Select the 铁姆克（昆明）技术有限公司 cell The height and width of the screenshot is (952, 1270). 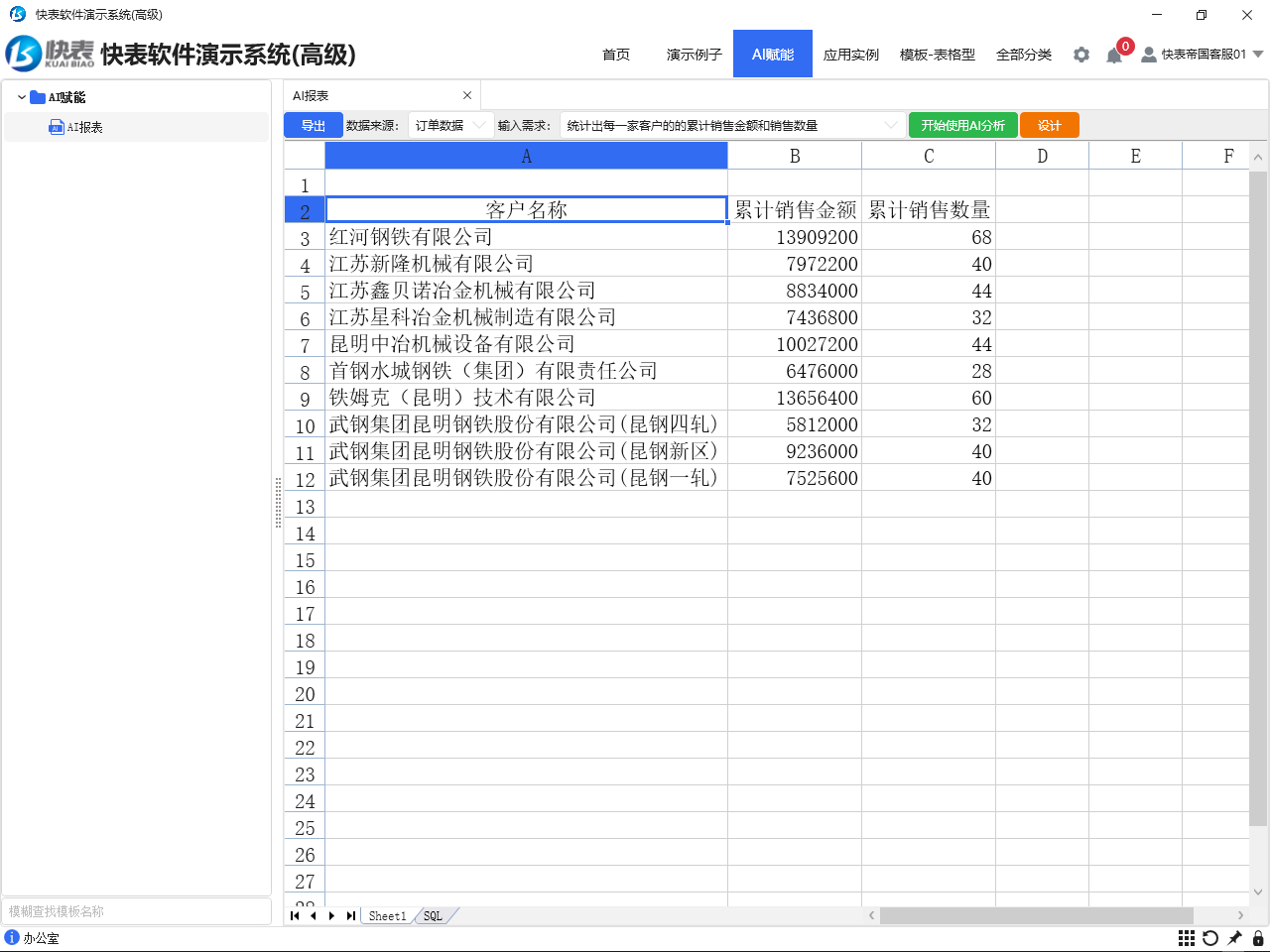pyautogui.click(x=526, y=398)
